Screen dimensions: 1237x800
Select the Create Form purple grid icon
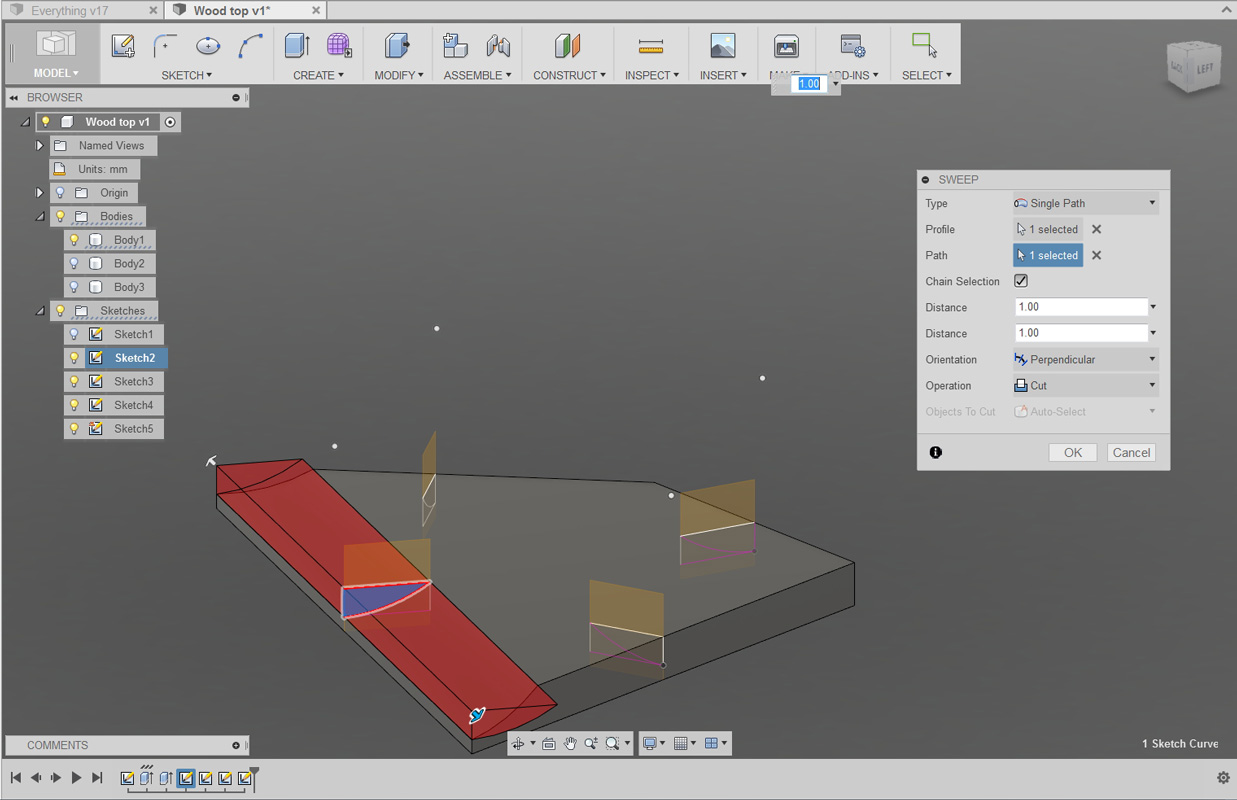(339, 46)
